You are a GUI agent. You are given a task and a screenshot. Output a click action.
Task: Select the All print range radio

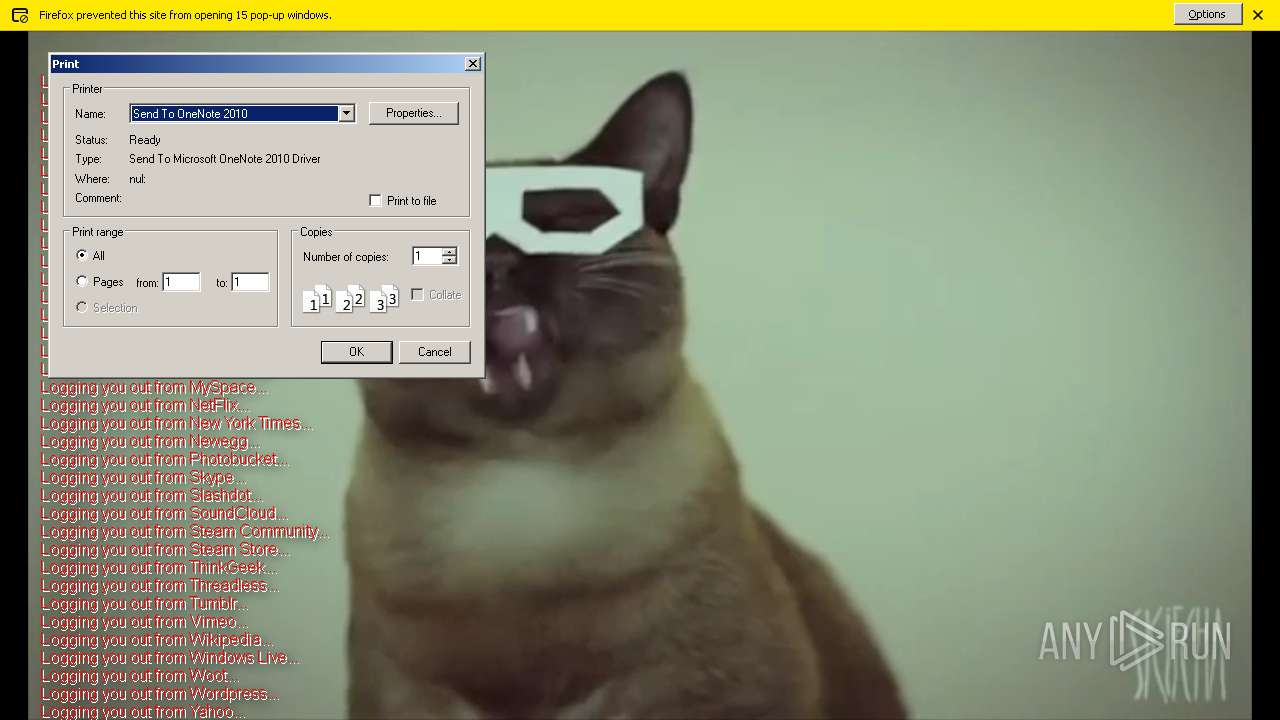82,256
